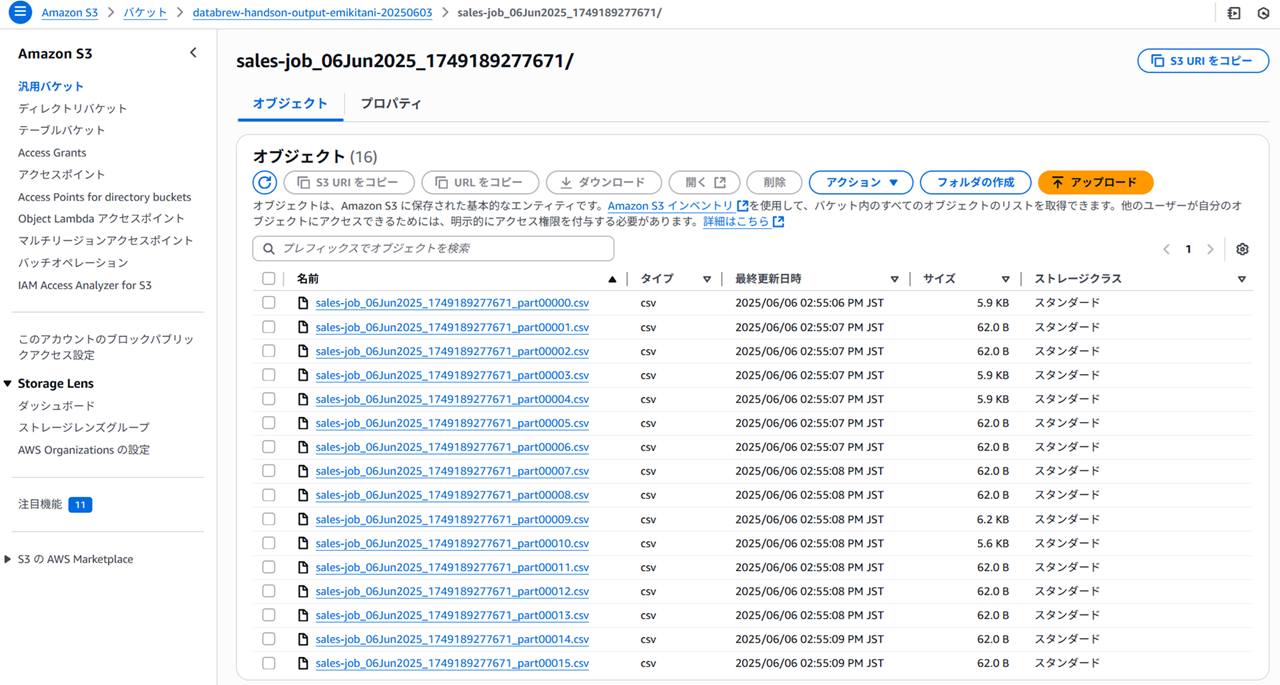Select the checkbox for part00007.csv

pos(268,471)
